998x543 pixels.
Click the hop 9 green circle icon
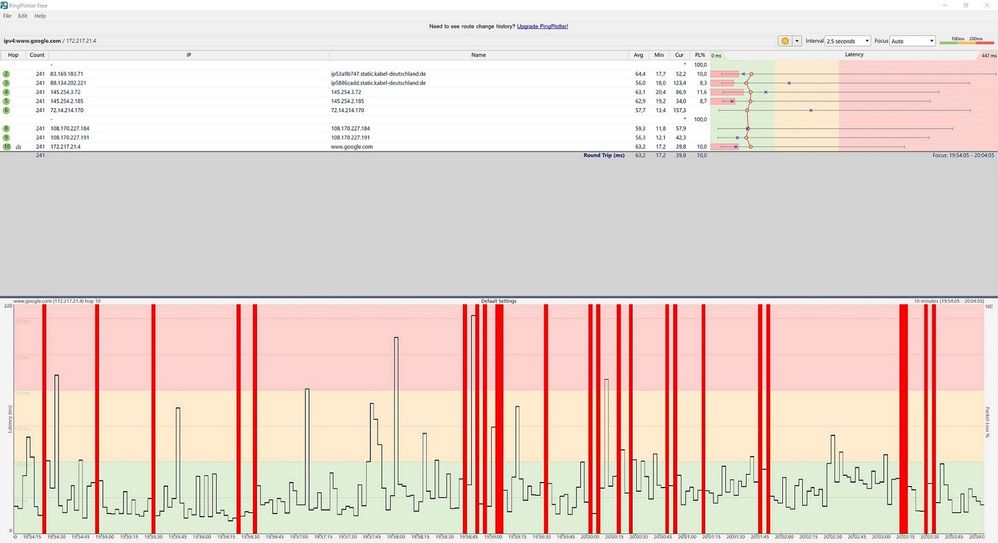6,138
